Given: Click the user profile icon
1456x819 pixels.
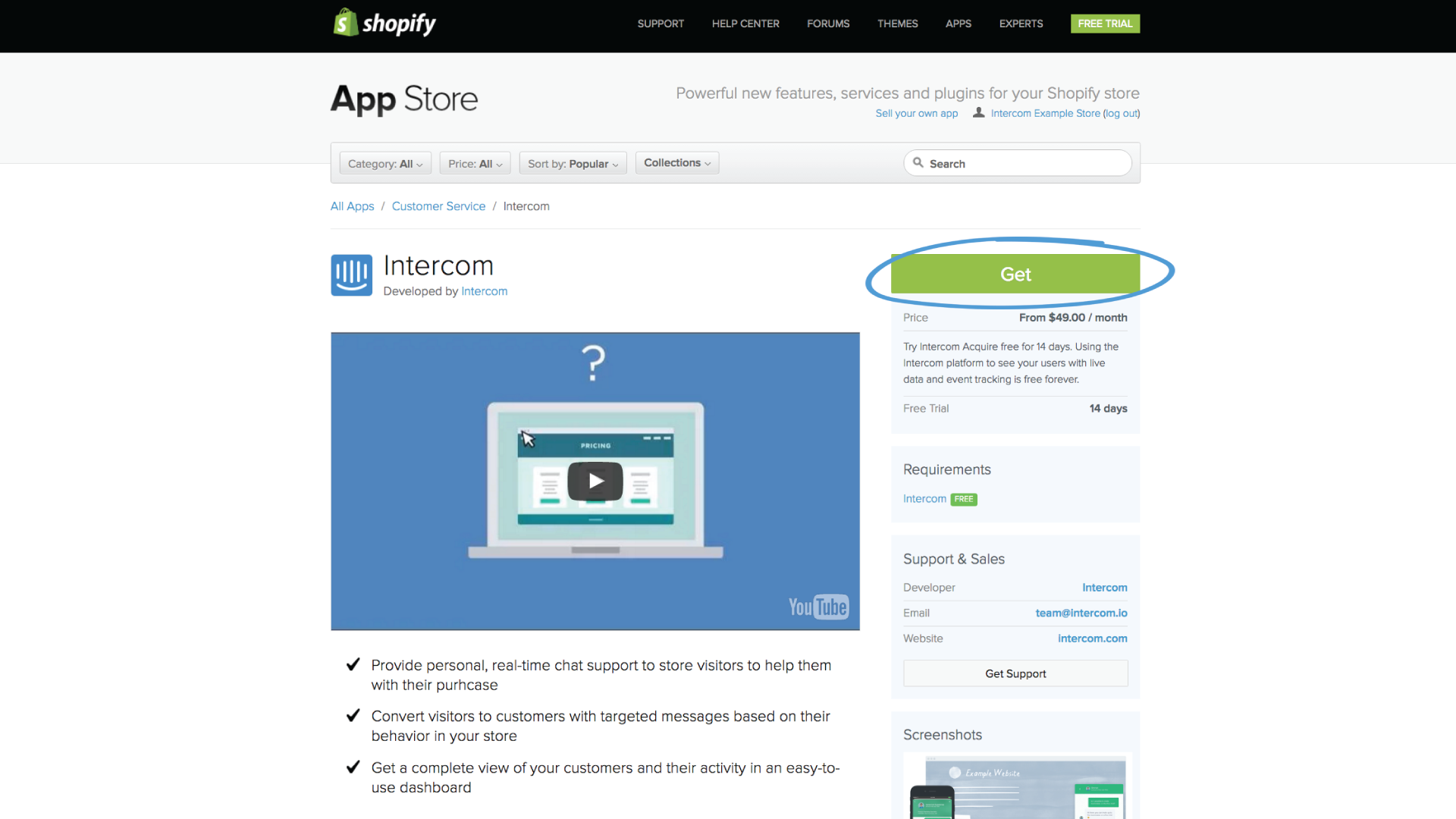Looking at the screenshot, I should click(978, 112).
